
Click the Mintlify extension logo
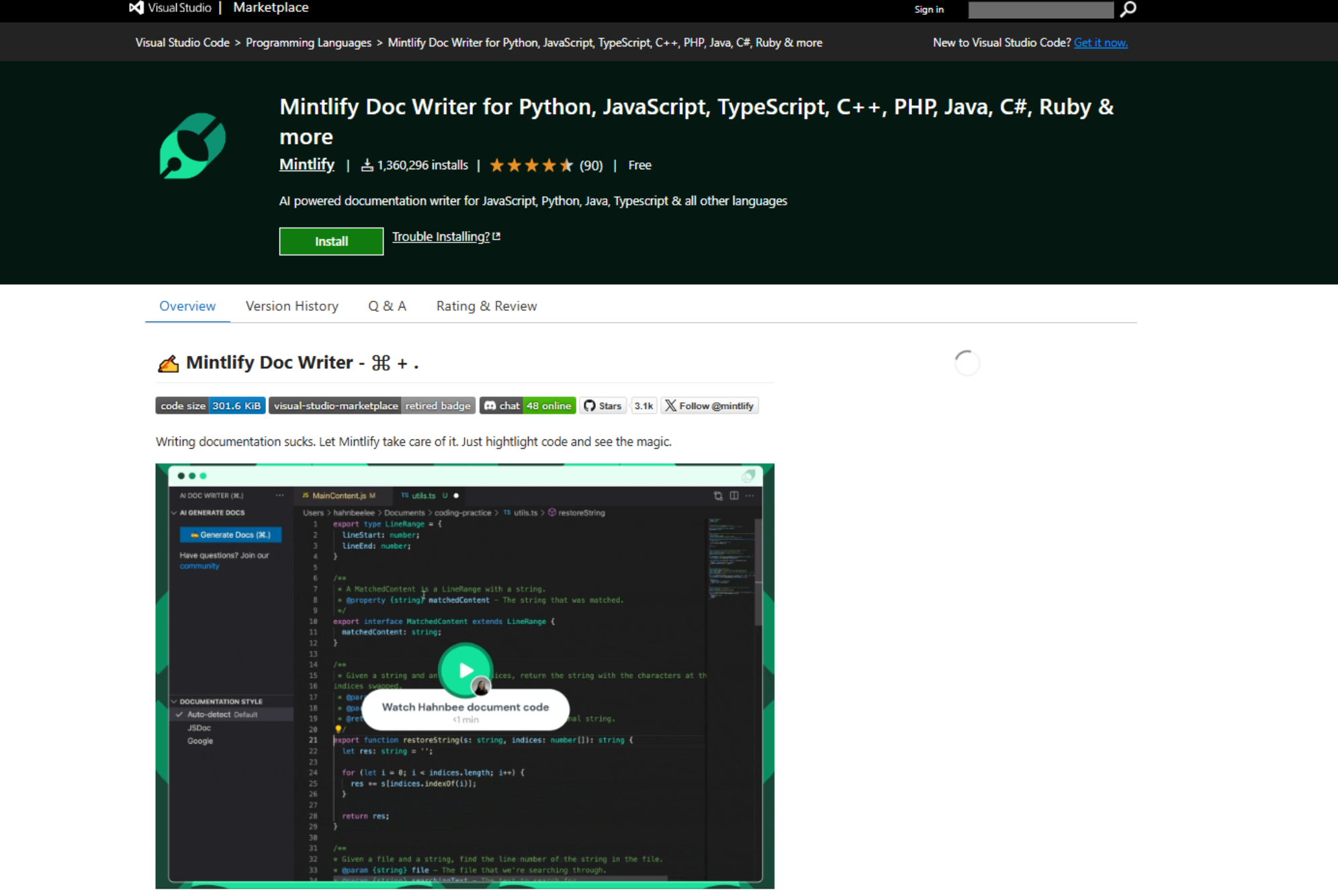[x=192, y=145]
